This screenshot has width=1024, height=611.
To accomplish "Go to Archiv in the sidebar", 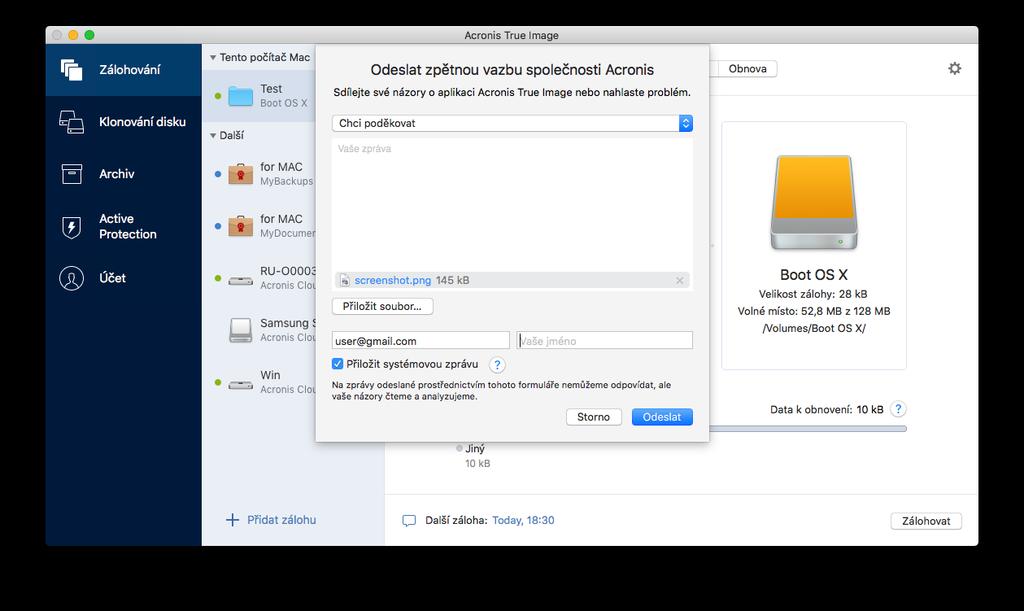I will tap(123, 174).
